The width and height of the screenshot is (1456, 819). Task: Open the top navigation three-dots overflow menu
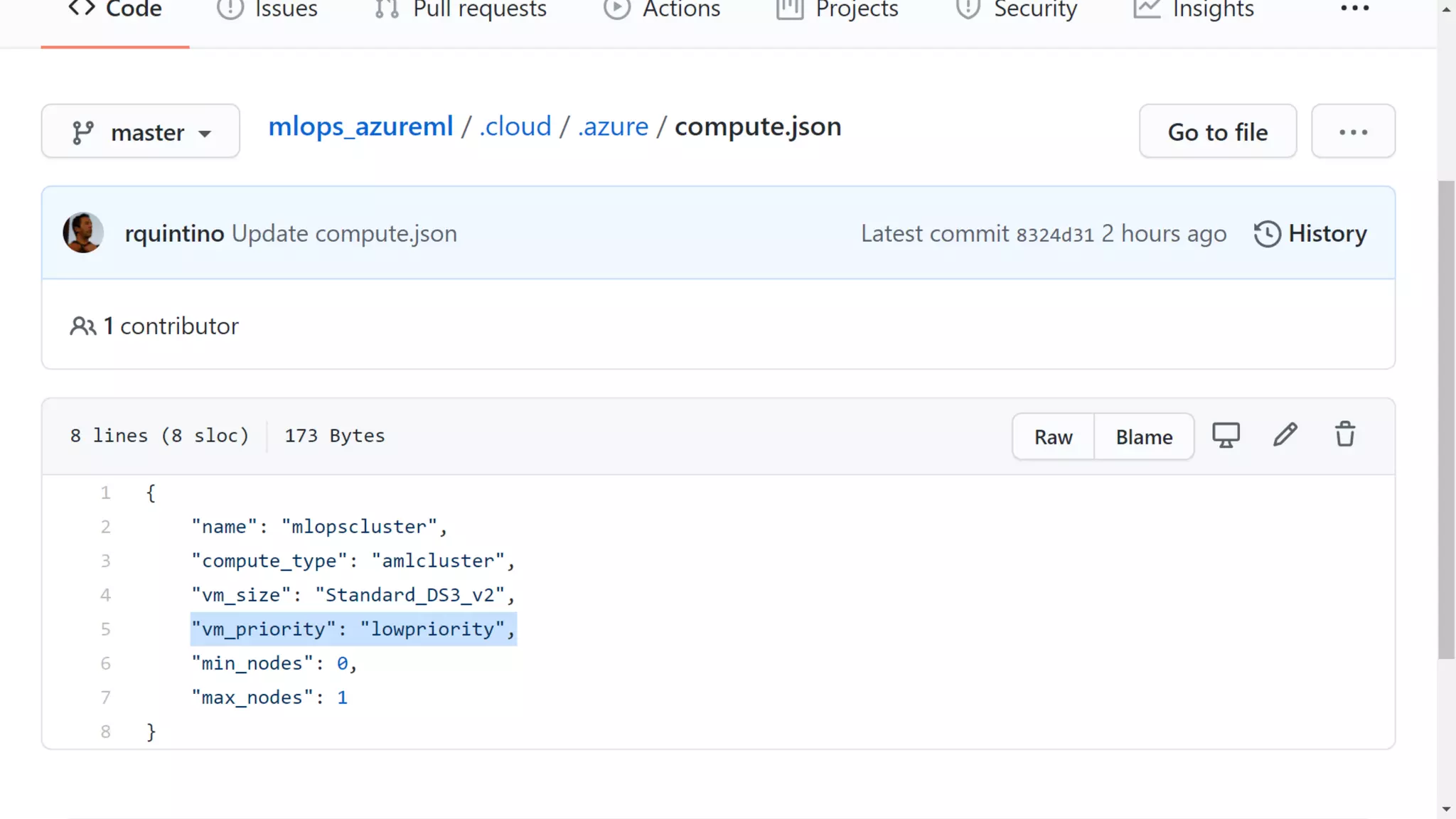pos(1354,9)
